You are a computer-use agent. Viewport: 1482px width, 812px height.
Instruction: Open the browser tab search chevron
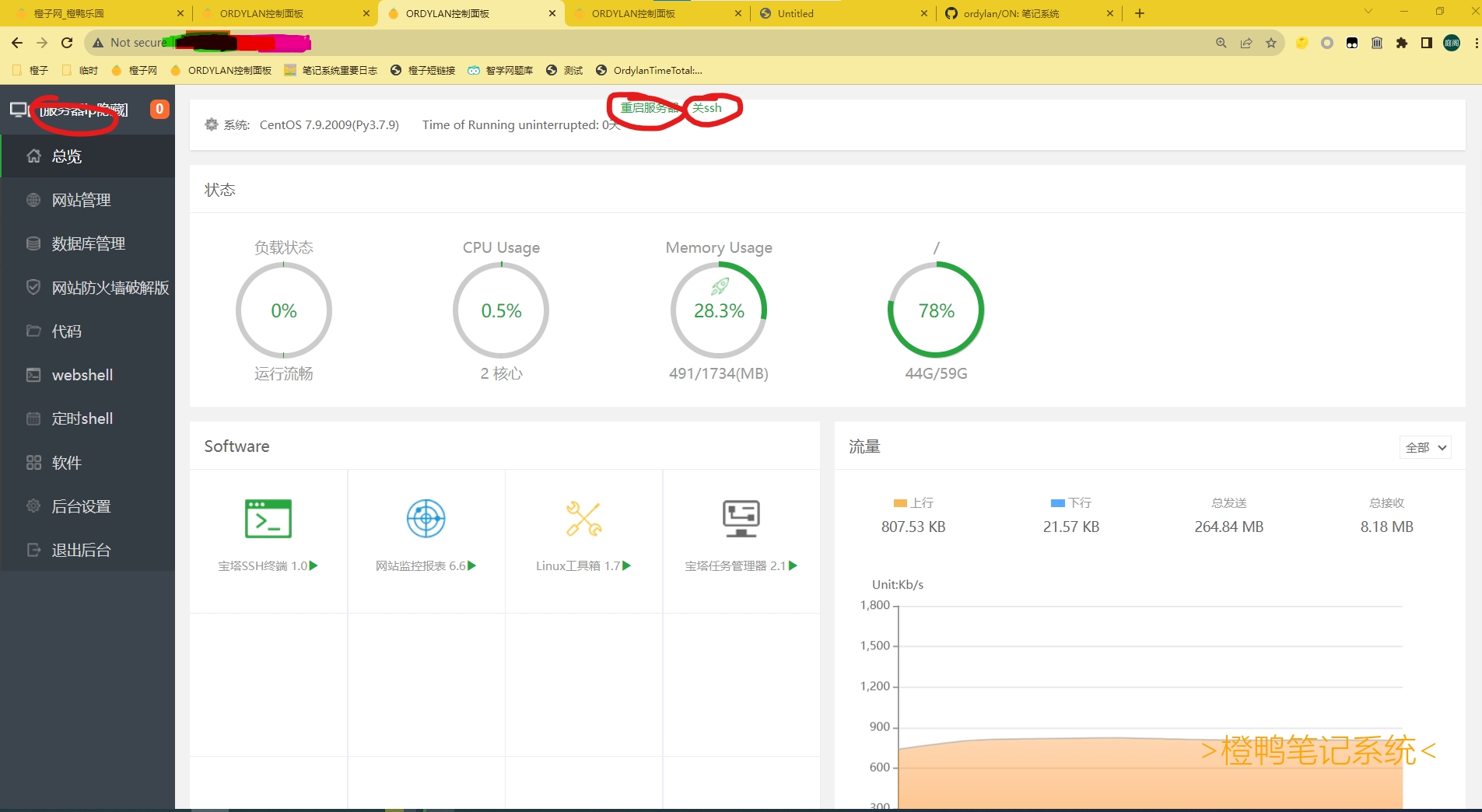1368,12
